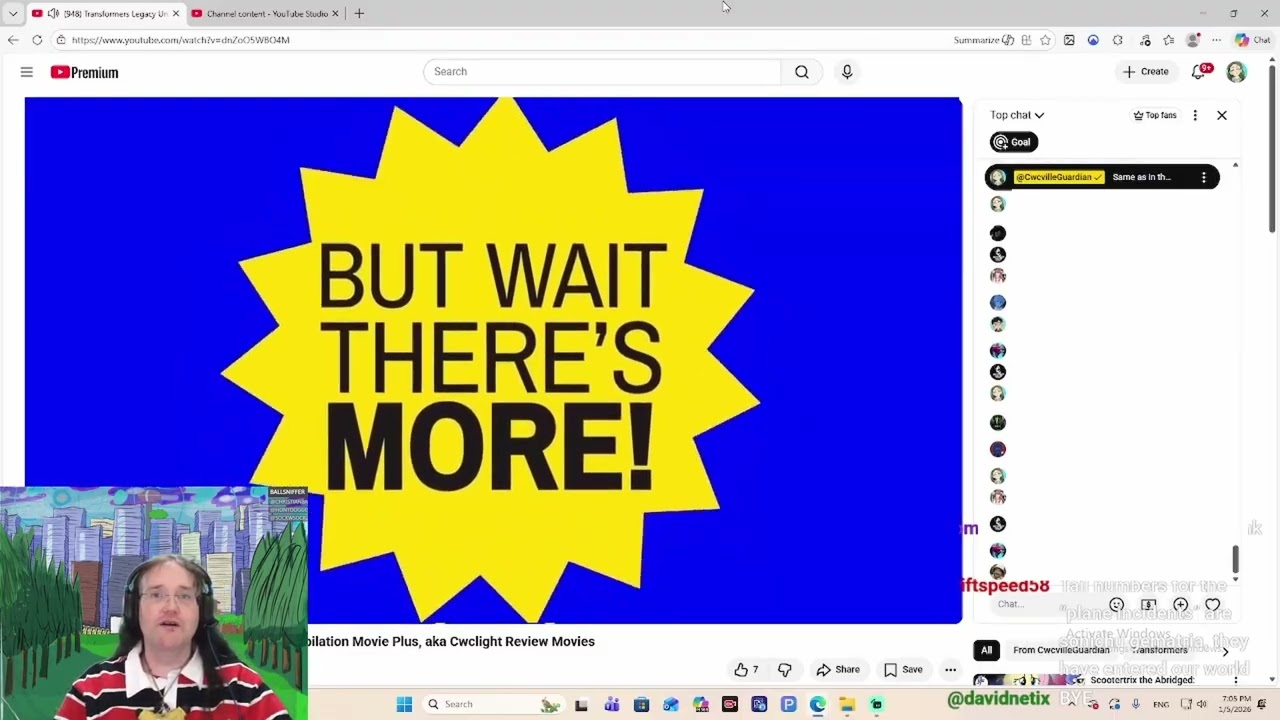This screenshot has width=1280, height=720.
Task: Open Top fans leaderboard
Action: pyautogui.click(x=1155, y=115)
